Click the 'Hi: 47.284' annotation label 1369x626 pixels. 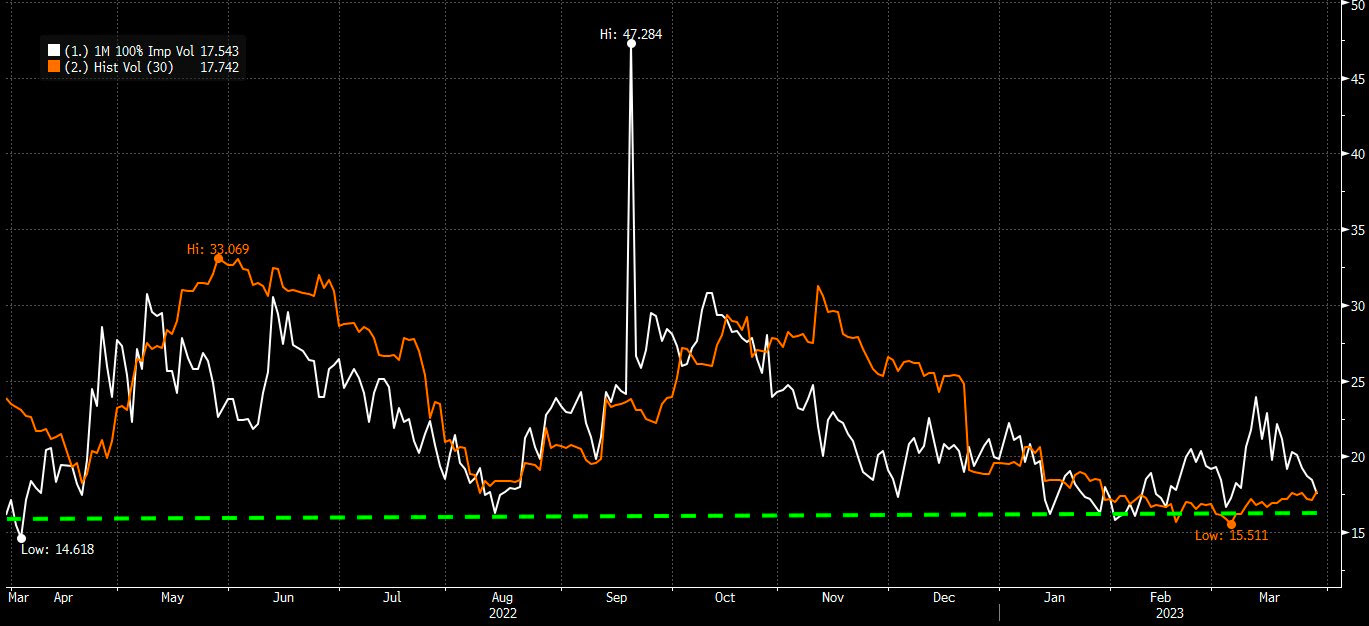click(630, 34)
